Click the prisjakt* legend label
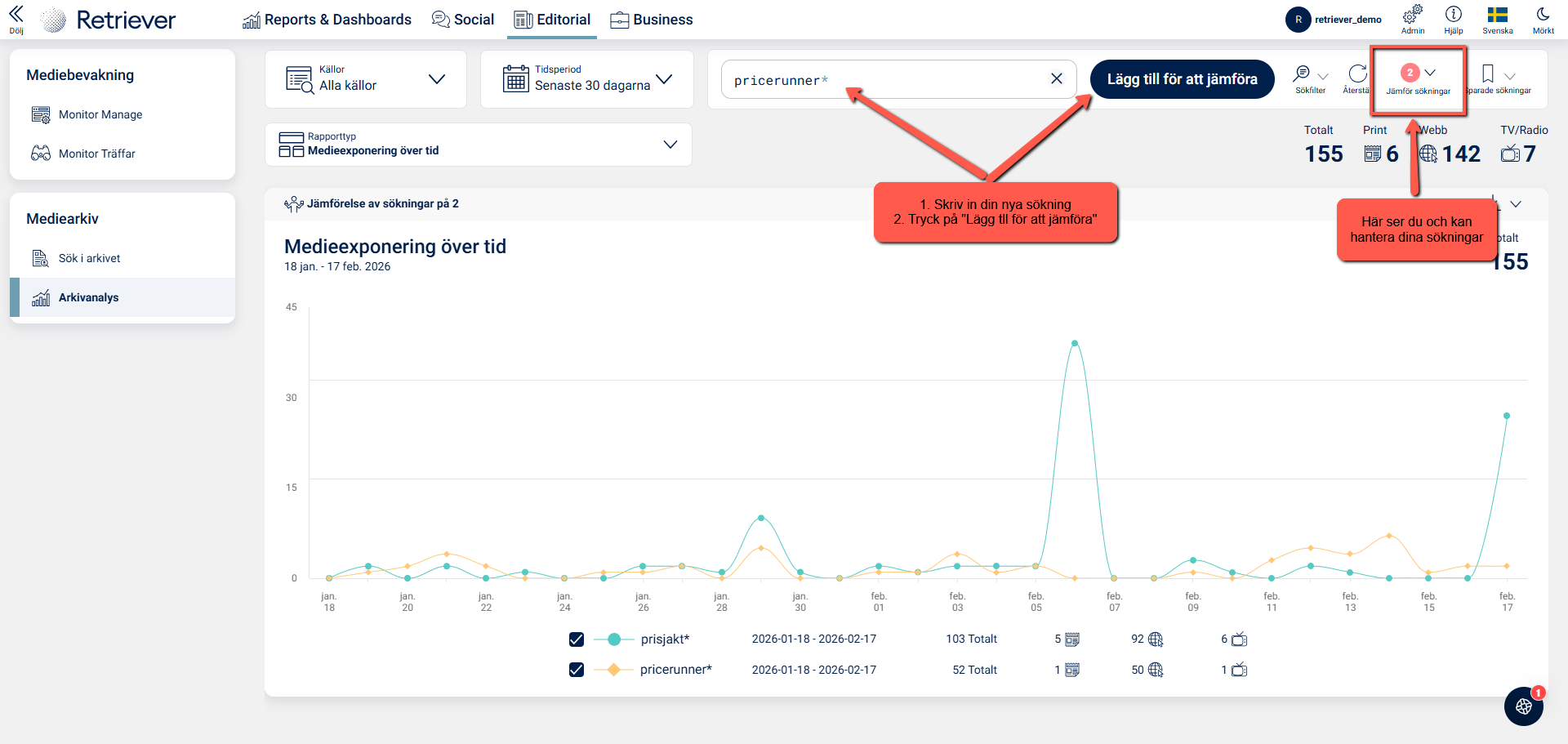 (x=666, y=639)
